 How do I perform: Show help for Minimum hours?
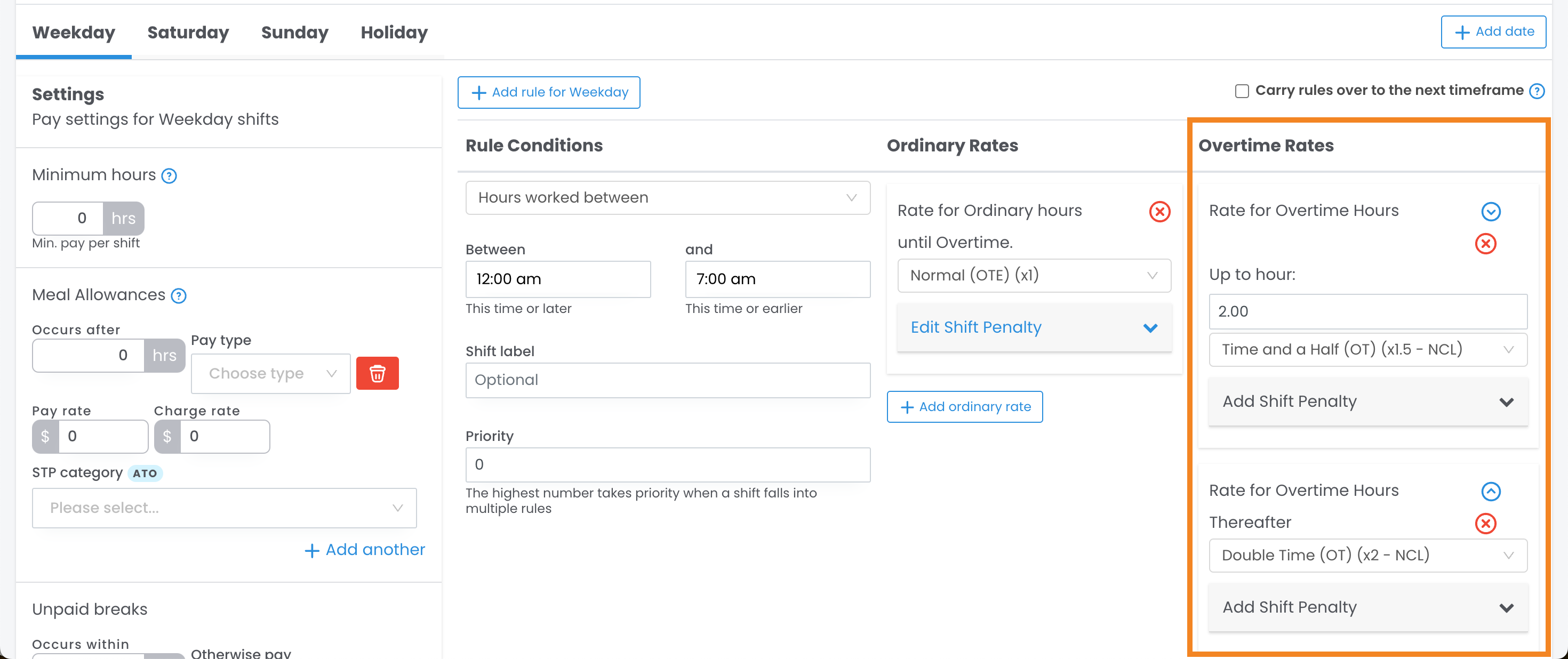[x=169, y=176]
